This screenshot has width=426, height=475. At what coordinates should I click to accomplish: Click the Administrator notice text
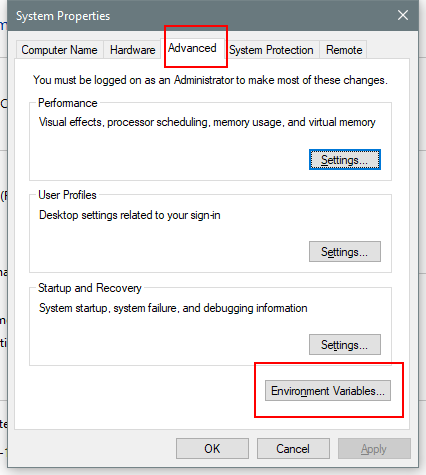pos(210,80)
